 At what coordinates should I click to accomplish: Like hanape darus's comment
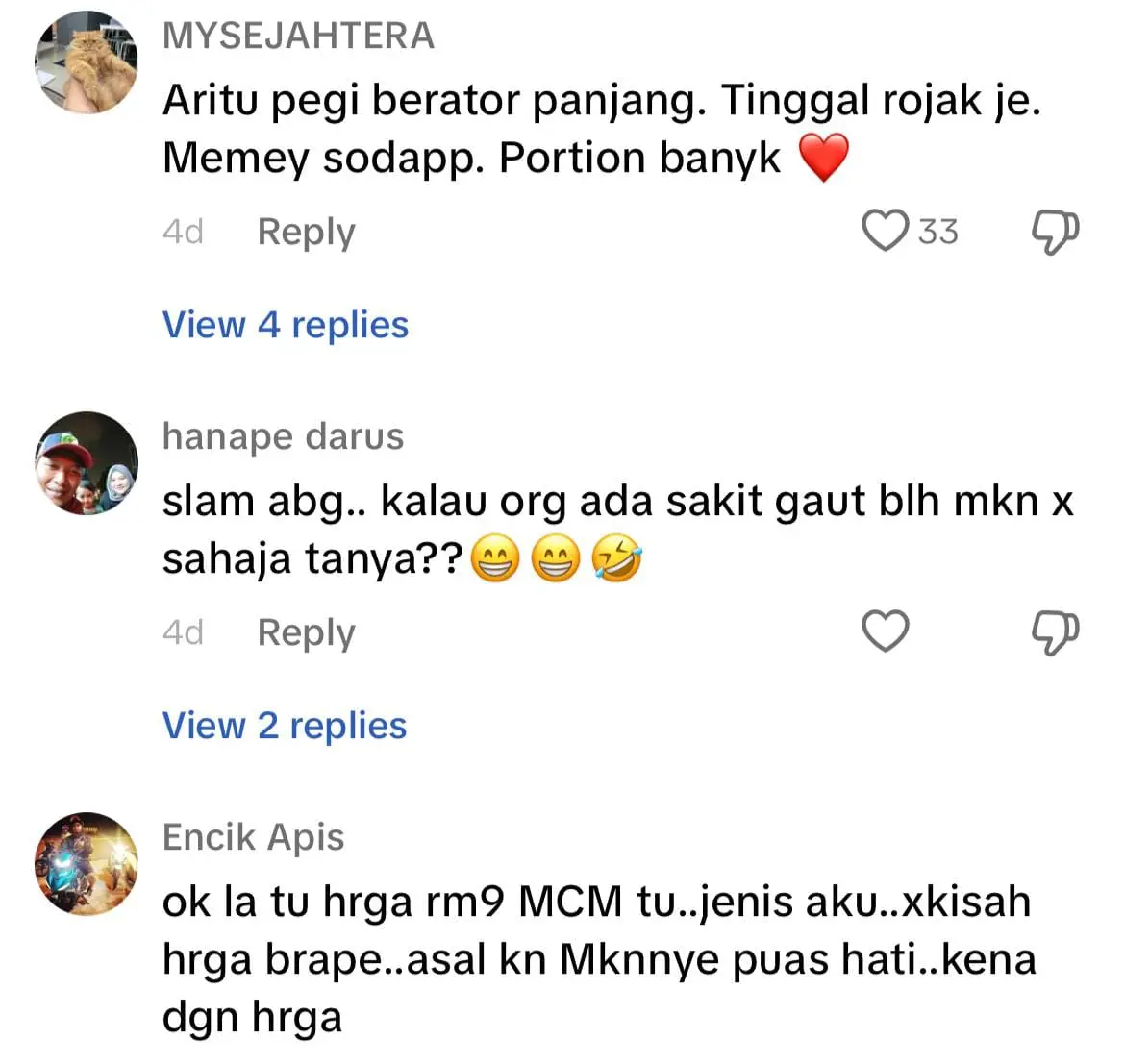[884, 631]
